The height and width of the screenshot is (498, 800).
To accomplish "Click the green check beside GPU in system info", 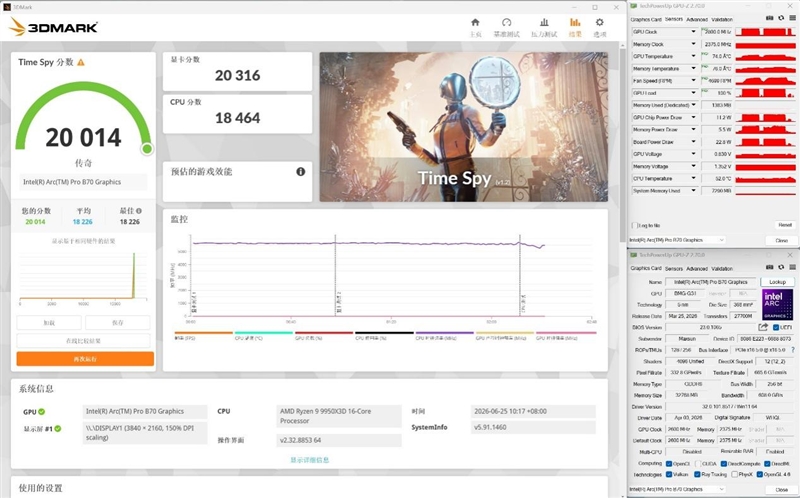I will pos(41,412).
